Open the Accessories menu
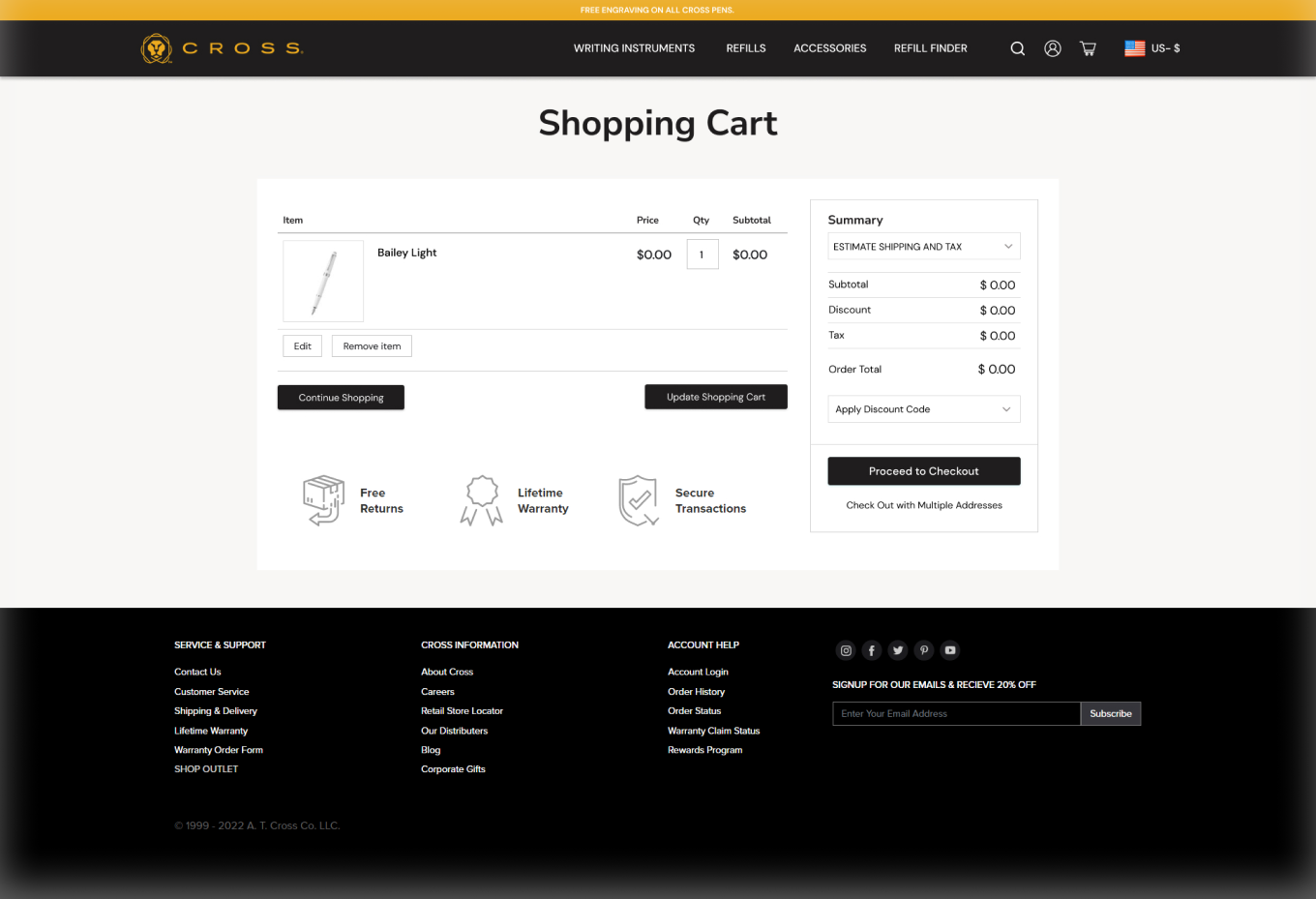 [830, 48]
